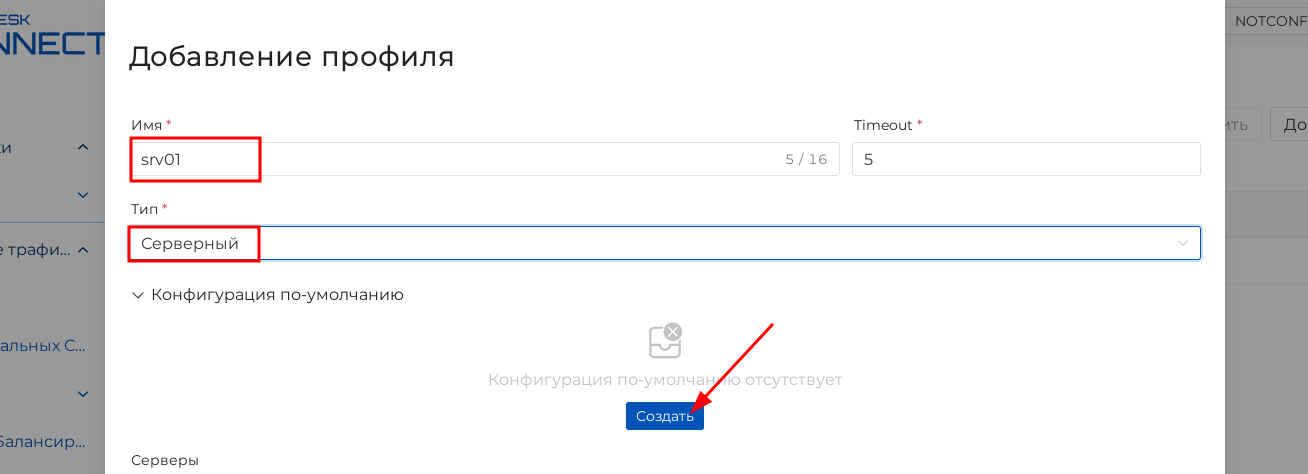
Task: Click the partially visible До… button
Action: pos(1290,125)
